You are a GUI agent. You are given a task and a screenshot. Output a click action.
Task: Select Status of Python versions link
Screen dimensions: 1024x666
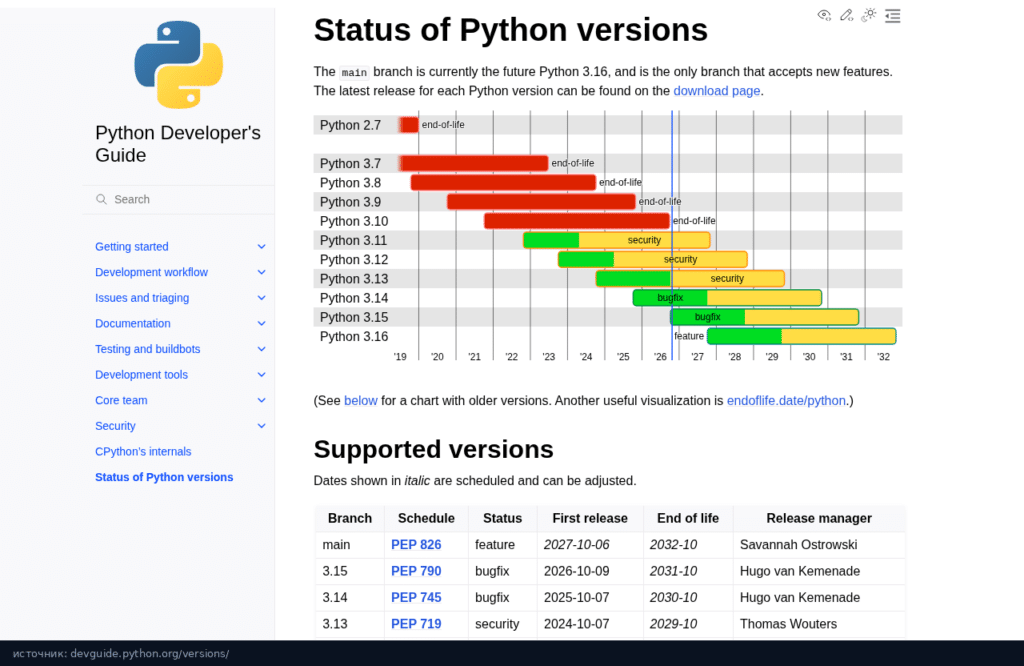coord(164,477)
